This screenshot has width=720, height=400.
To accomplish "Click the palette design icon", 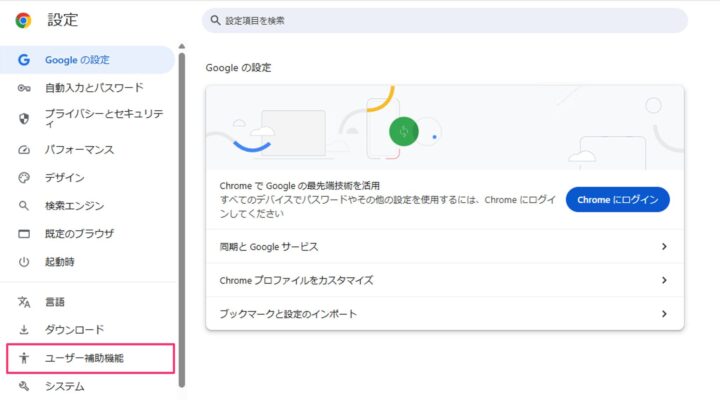I will pyautogui.click(x=24, y=178).
